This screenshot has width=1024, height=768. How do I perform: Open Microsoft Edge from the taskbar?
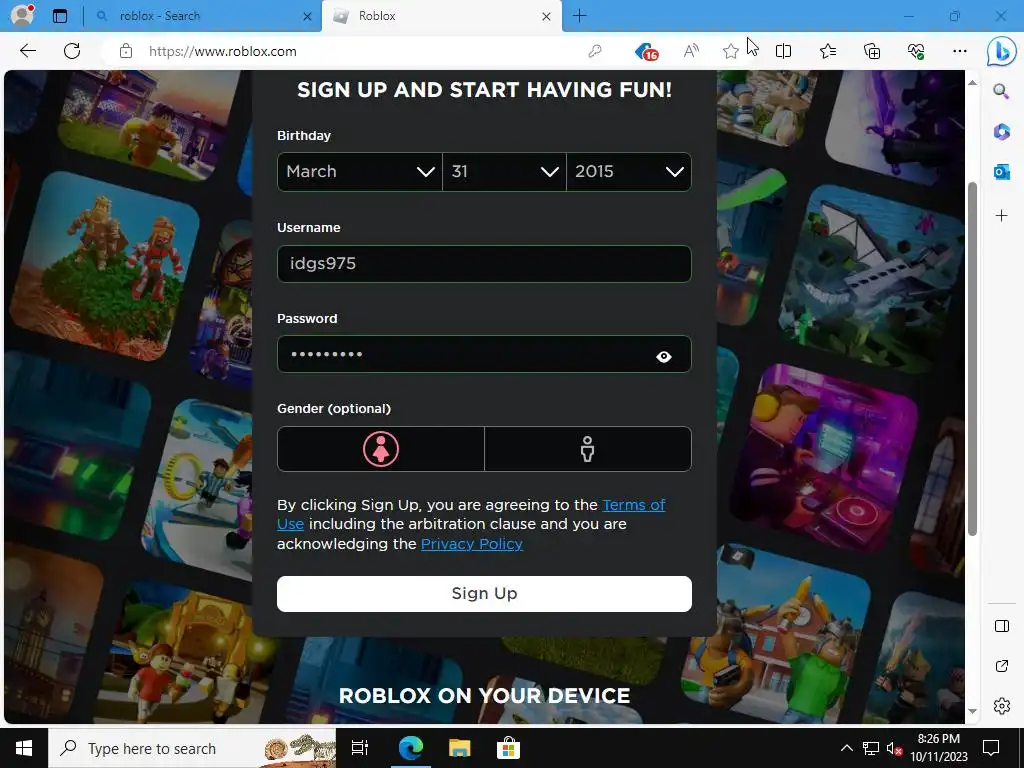(411, 748)
